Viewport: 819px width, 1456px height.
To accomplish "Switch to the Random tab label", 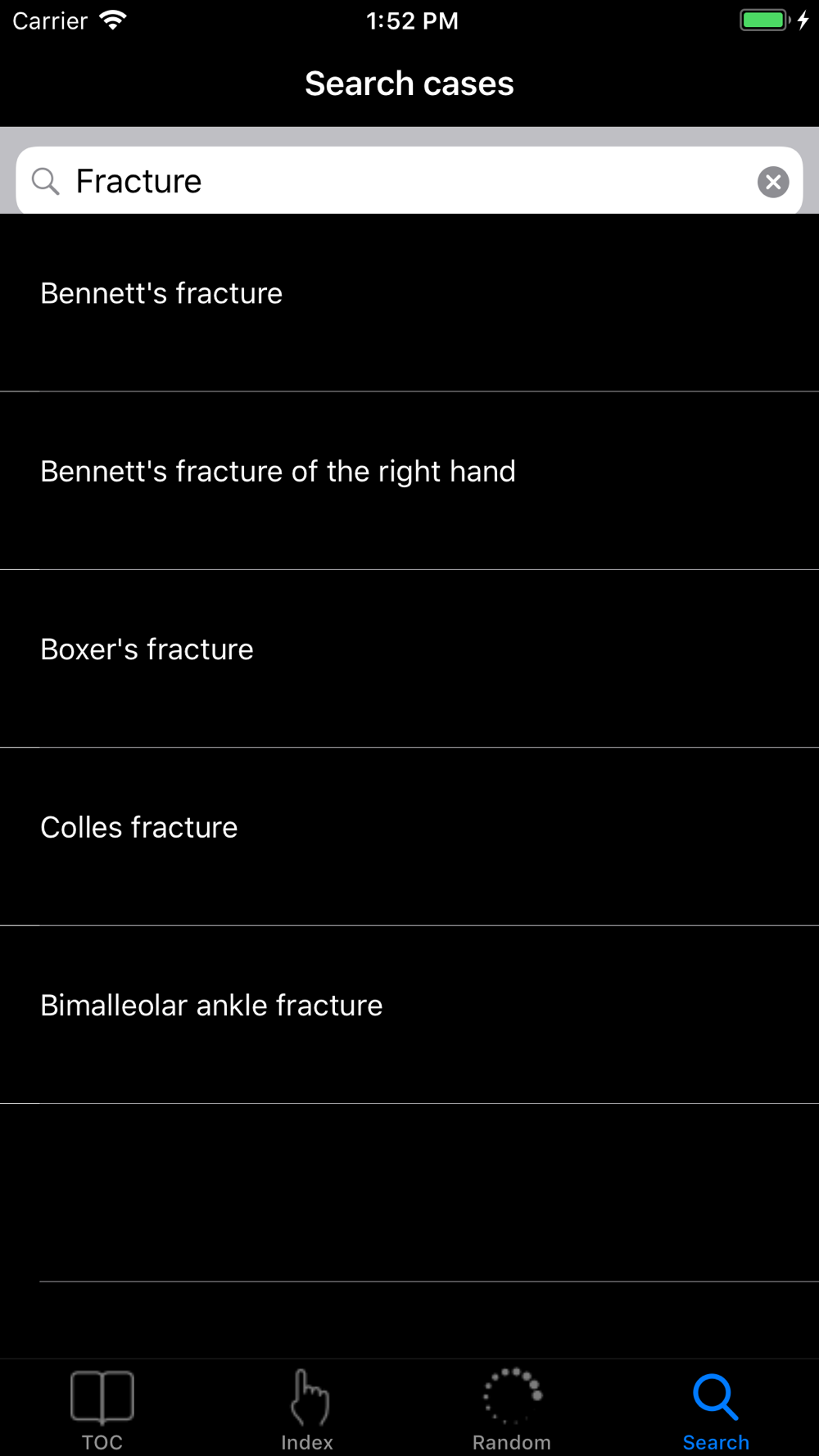I will pyautogui.click(x=512, y=1442).
